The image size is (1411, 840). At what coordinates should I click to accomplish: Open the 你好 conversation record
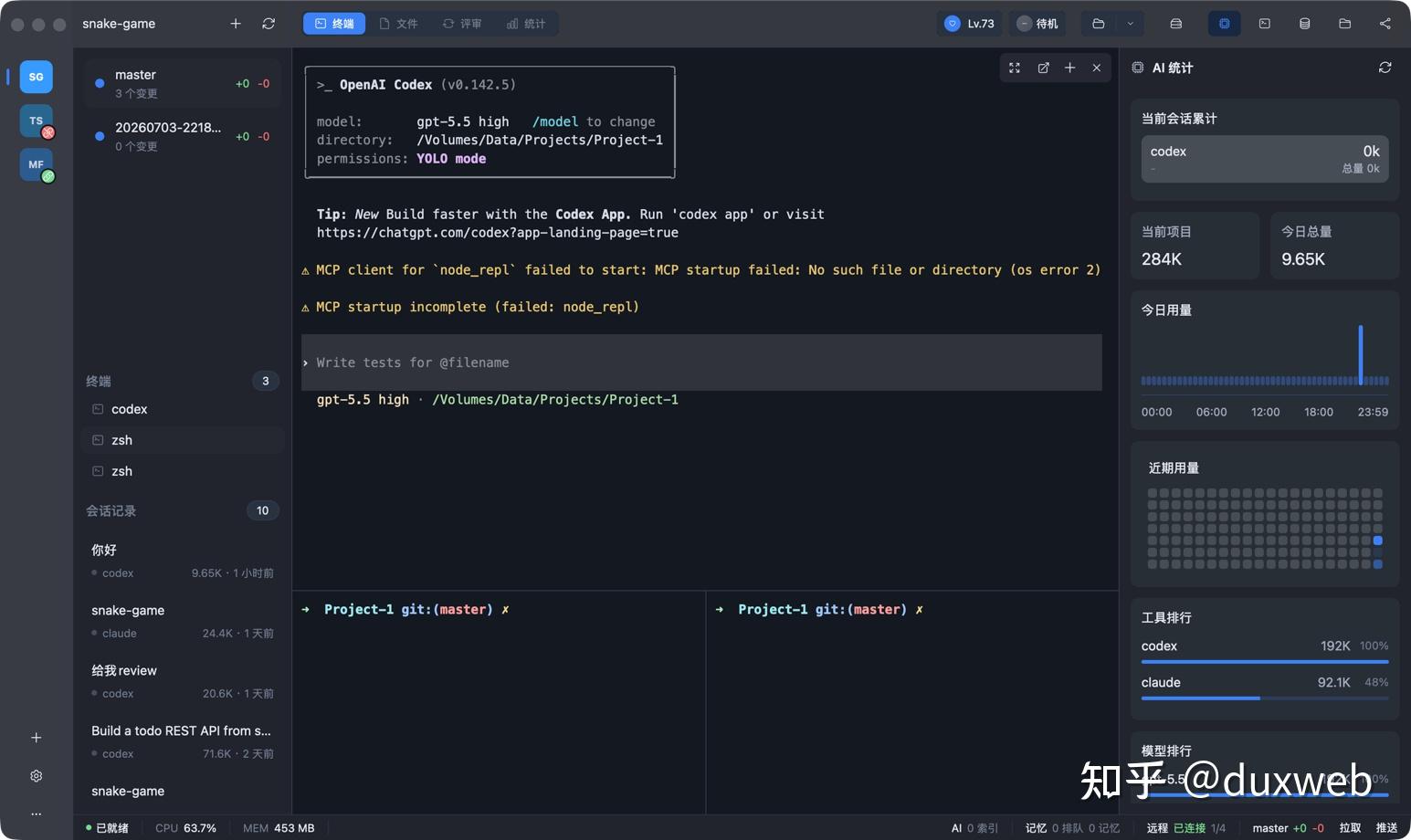click(183, 561)
